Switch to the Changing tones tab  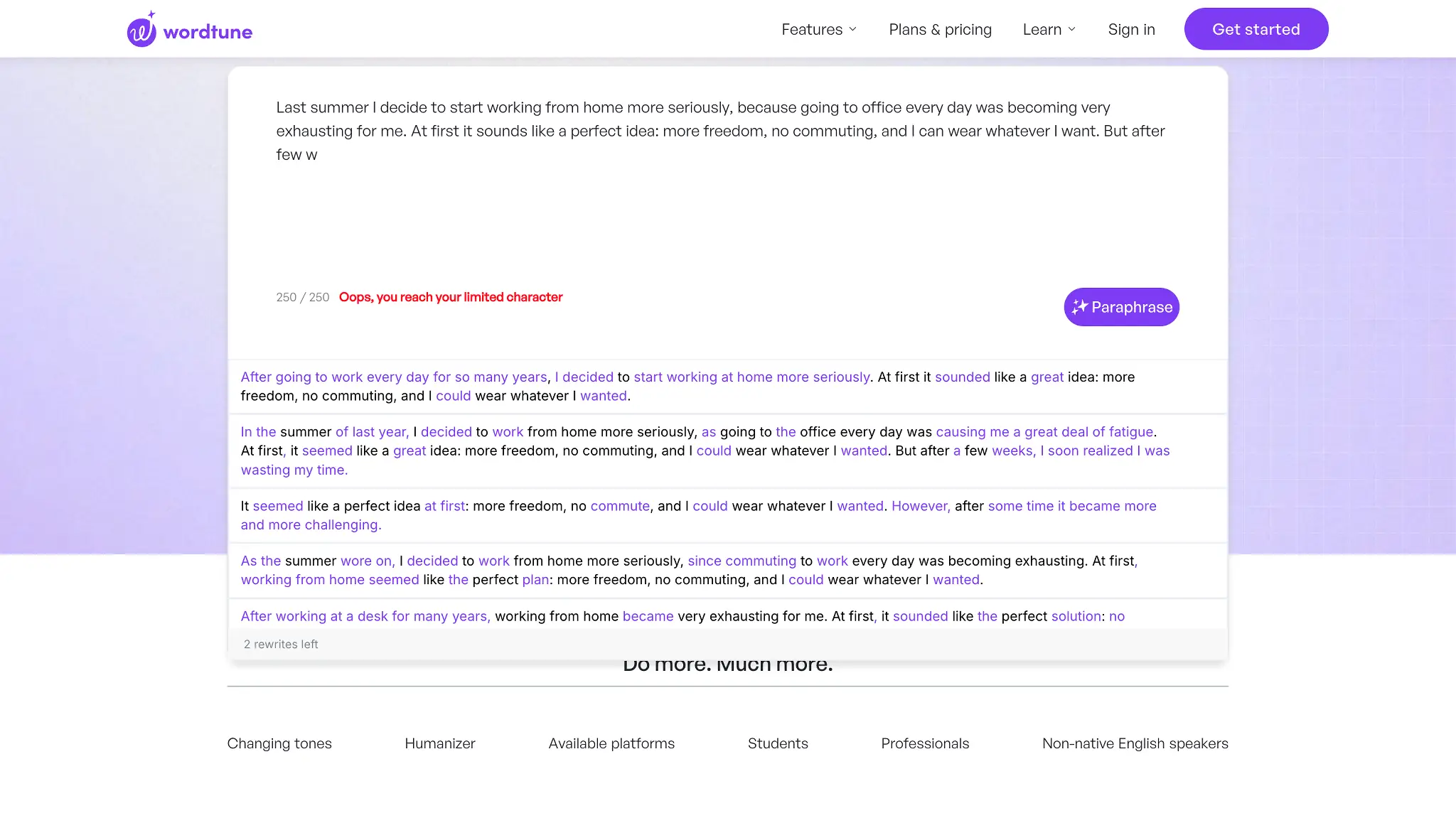[x=279, y=743]
